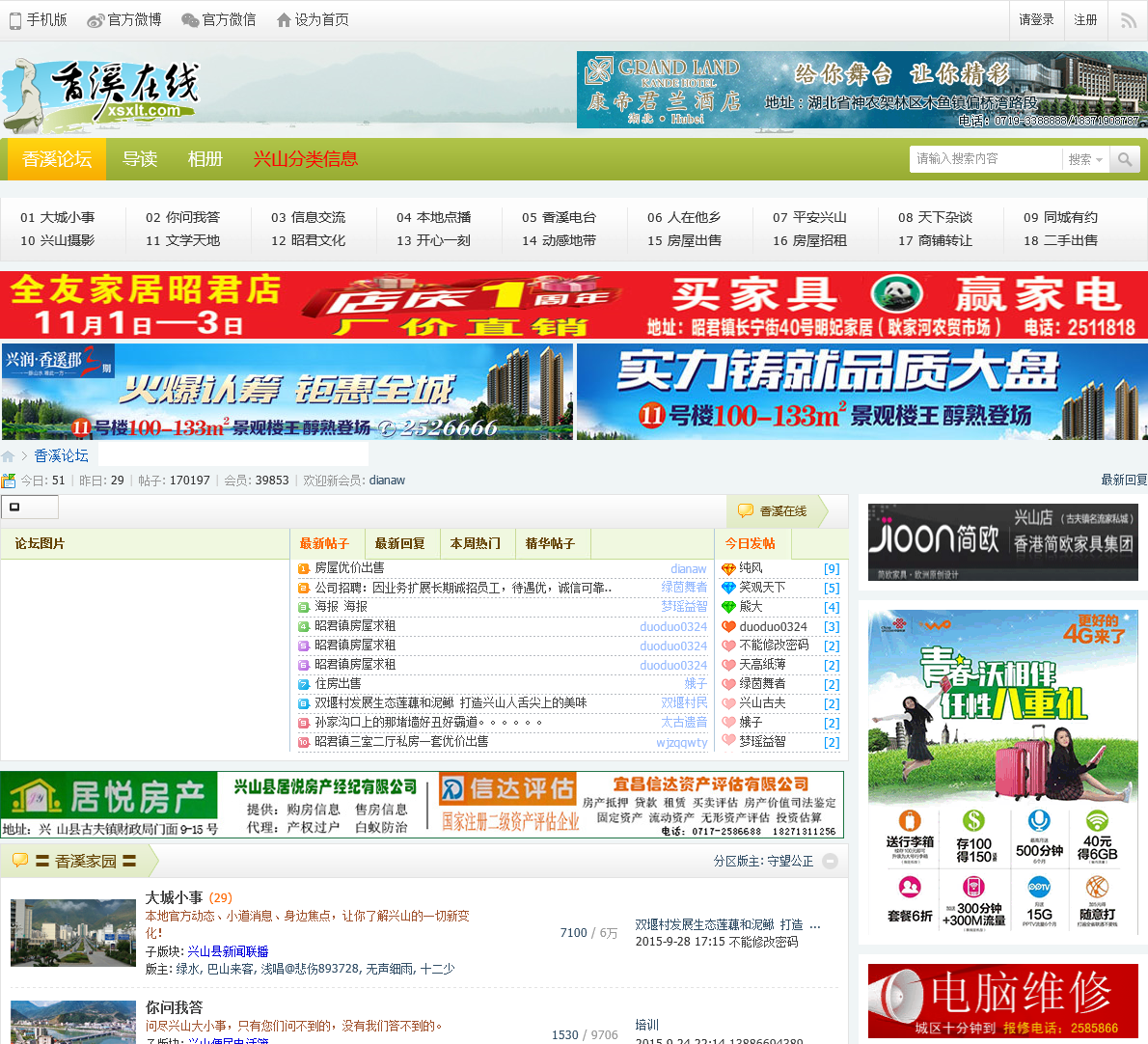Switch to the 本周热门 tab
Screen dimensions: 1148x1044
click(x=476, y=543)
